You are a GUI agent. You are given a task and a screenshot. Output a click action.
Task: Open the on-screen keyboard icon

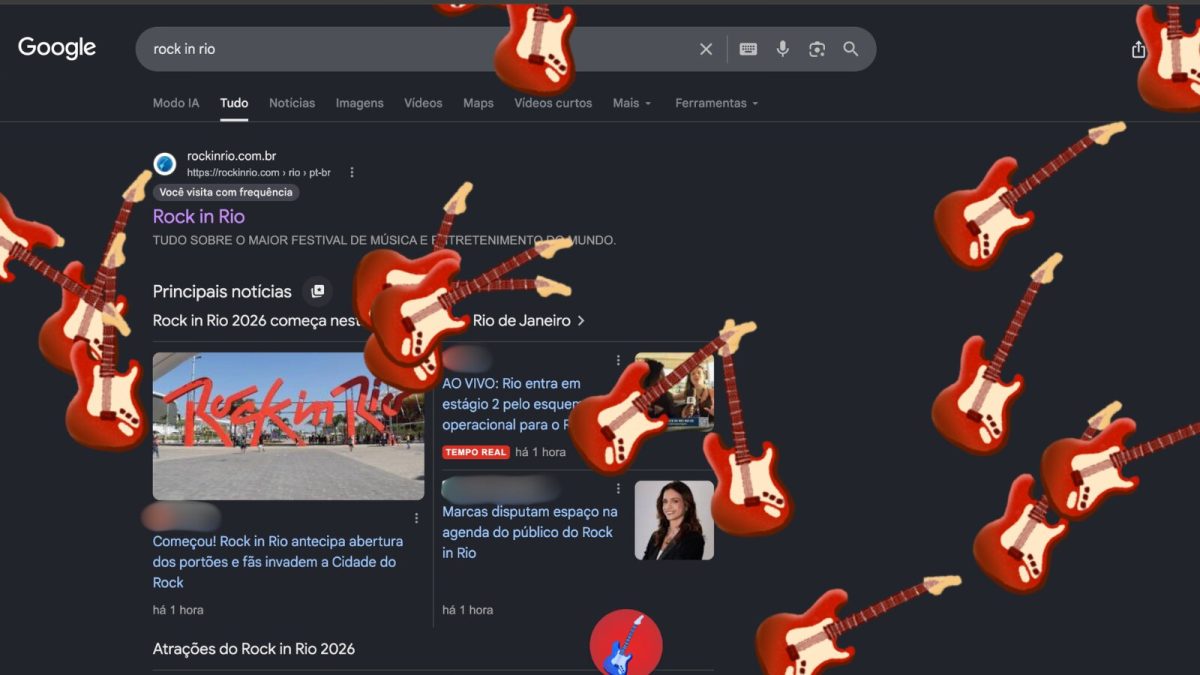pos(748,49)
